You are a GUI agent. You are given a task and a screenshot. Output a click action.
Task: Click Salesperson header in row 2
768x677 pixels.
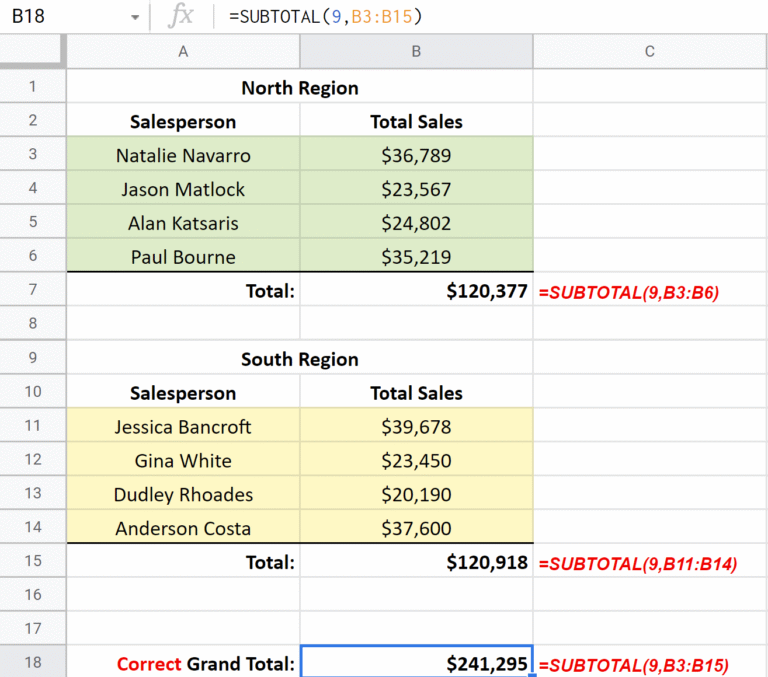[183, 120]
